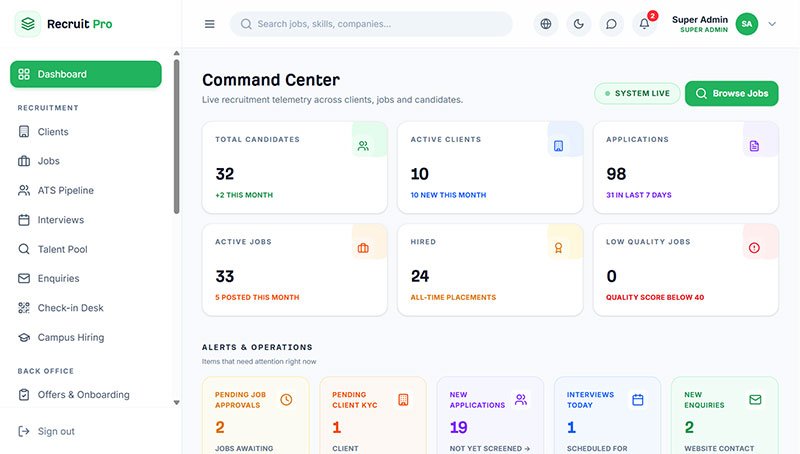Screen dimensions: 800x454
Task: Open notifications bell icon
Action: (x=644, y=24)
